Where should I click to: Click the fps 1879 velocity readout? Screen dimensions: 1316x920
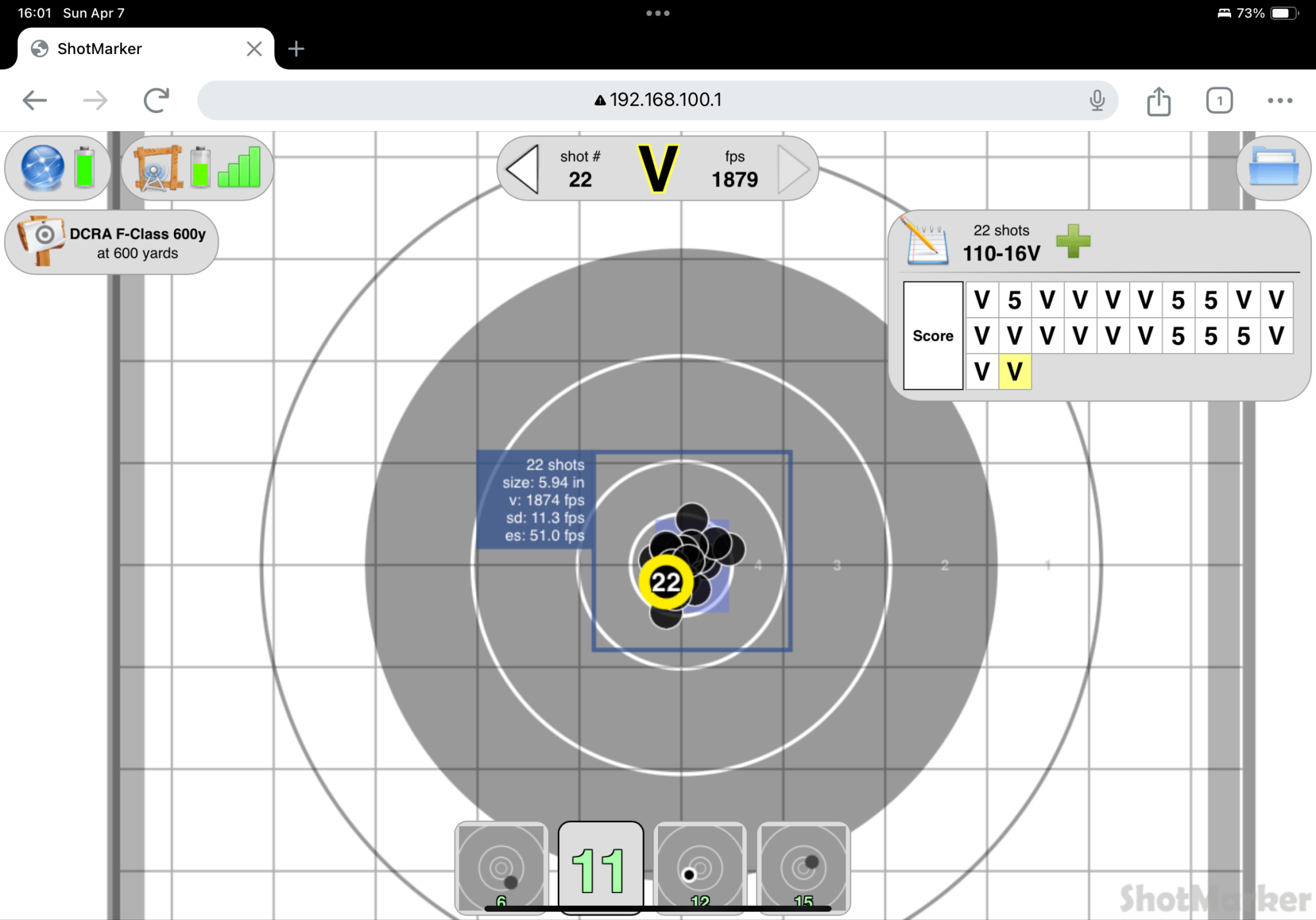point(734,170)
